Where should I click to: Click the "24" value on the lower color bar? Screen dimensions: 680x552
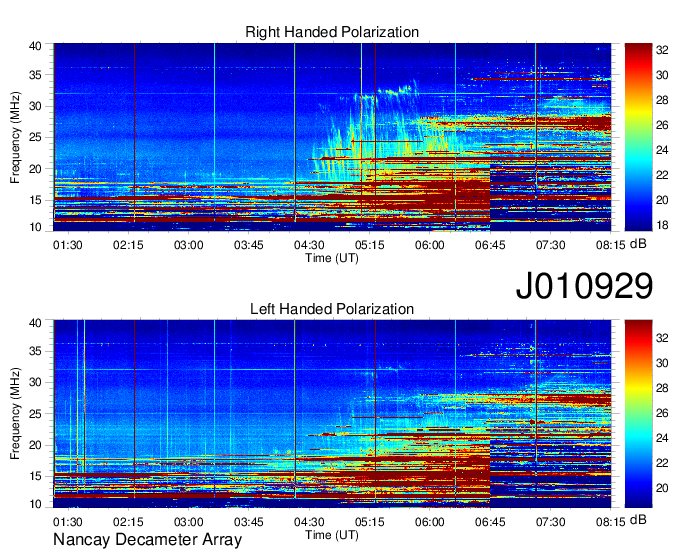[x=662, y=438]
